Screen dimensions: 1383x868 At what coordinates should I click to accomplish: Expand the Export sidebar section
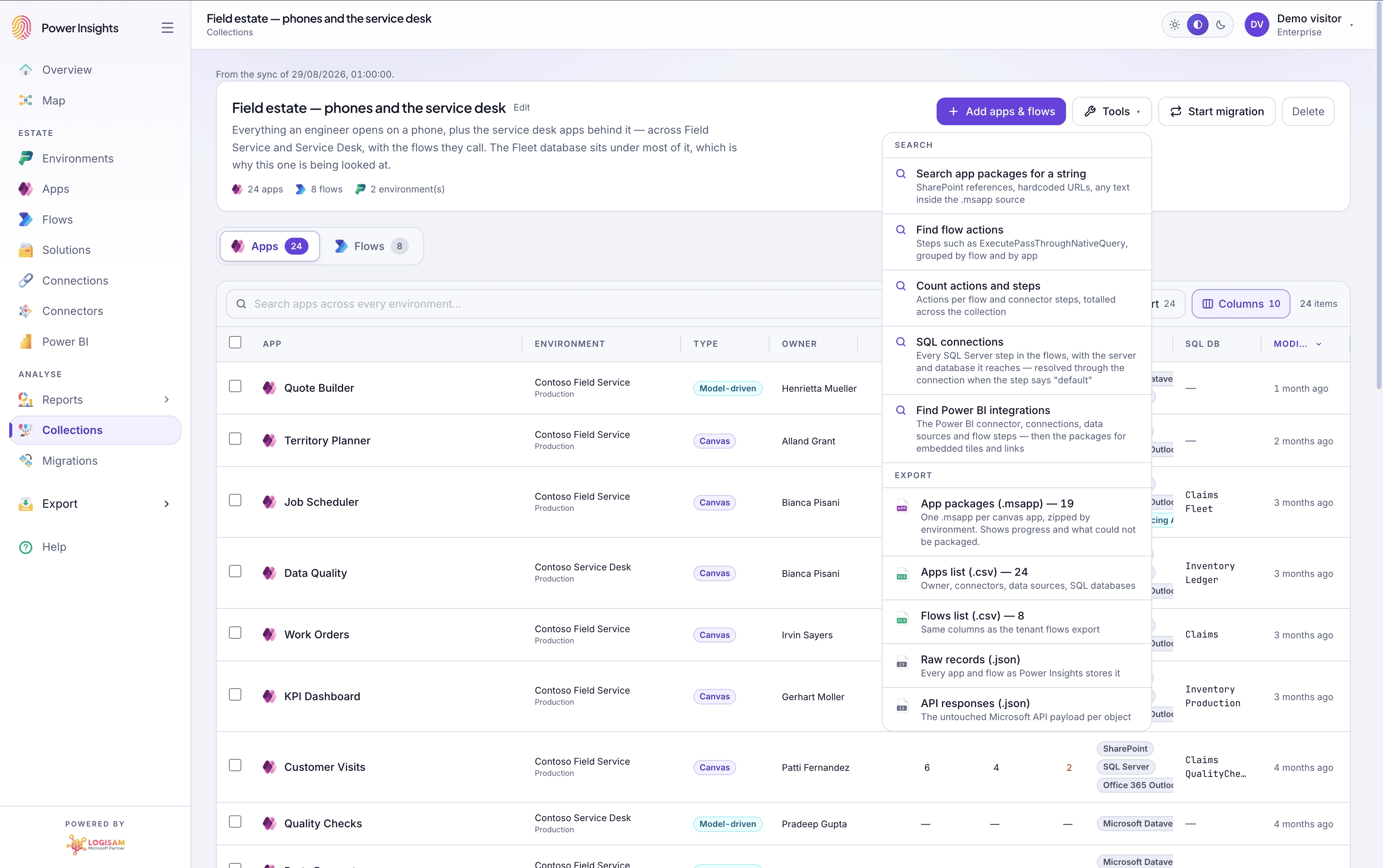[95, 504]
